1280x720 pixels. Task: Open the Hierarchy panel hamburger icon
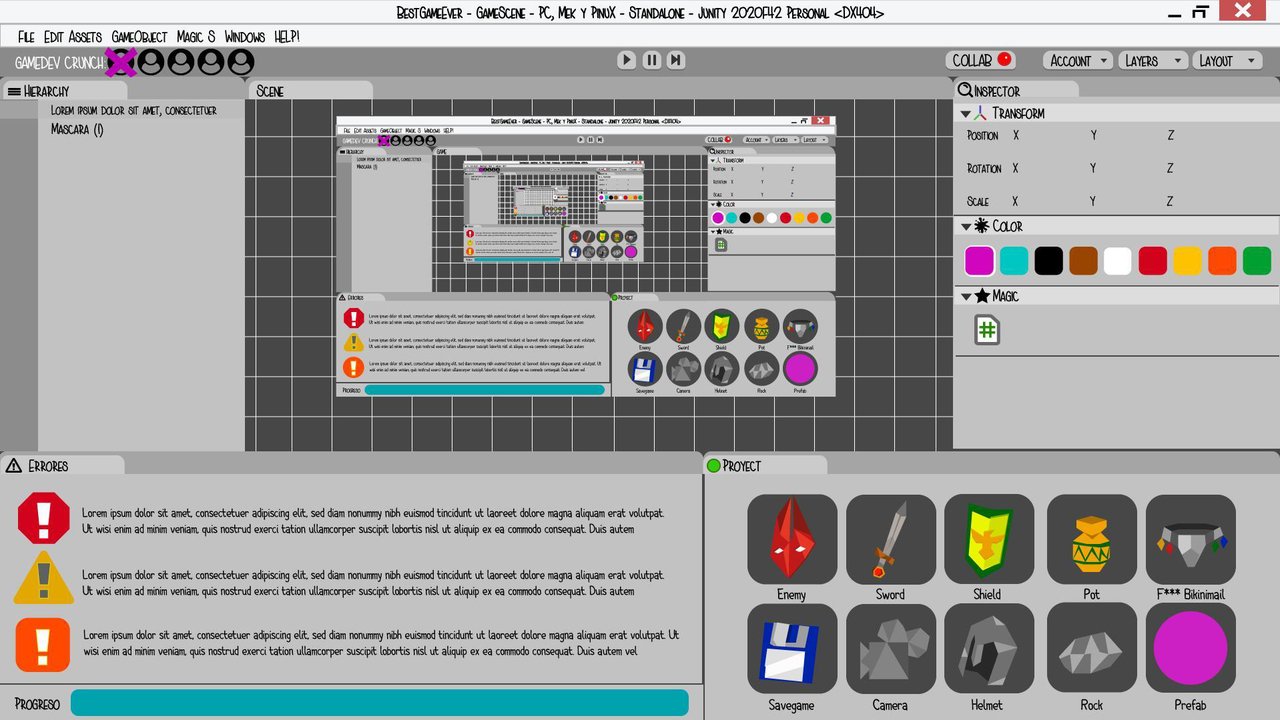coord(14,91)
